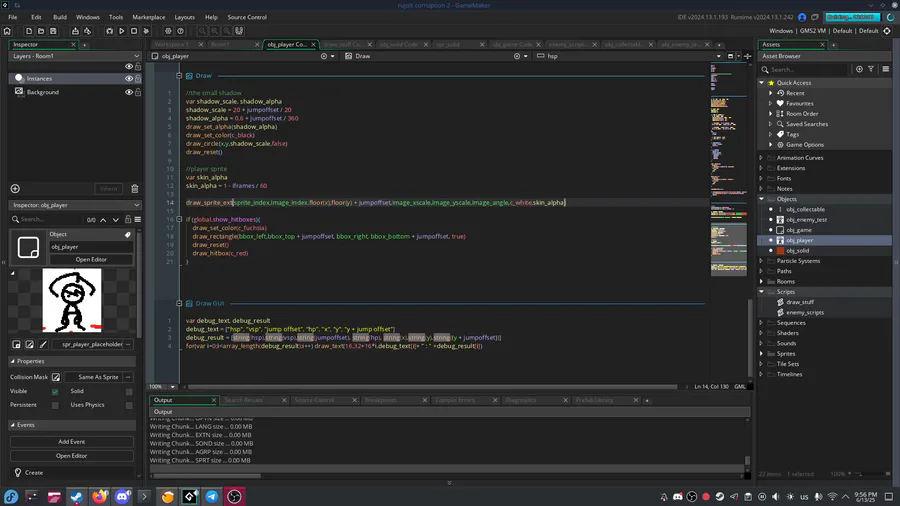
Task: Click the tag icon beside Object label
Action: click(127, 235)
